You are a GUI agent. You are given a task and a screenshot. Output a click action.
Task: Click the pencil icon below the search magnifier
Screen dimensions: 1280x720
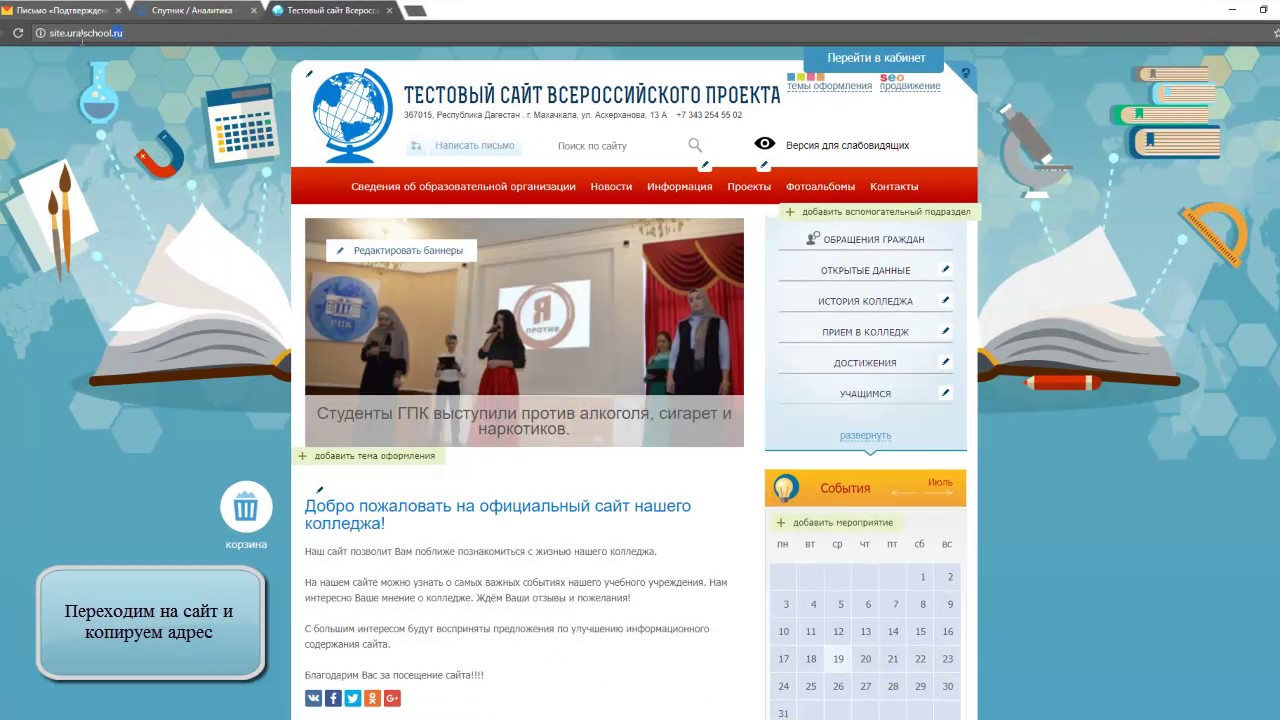click(705, 165)
